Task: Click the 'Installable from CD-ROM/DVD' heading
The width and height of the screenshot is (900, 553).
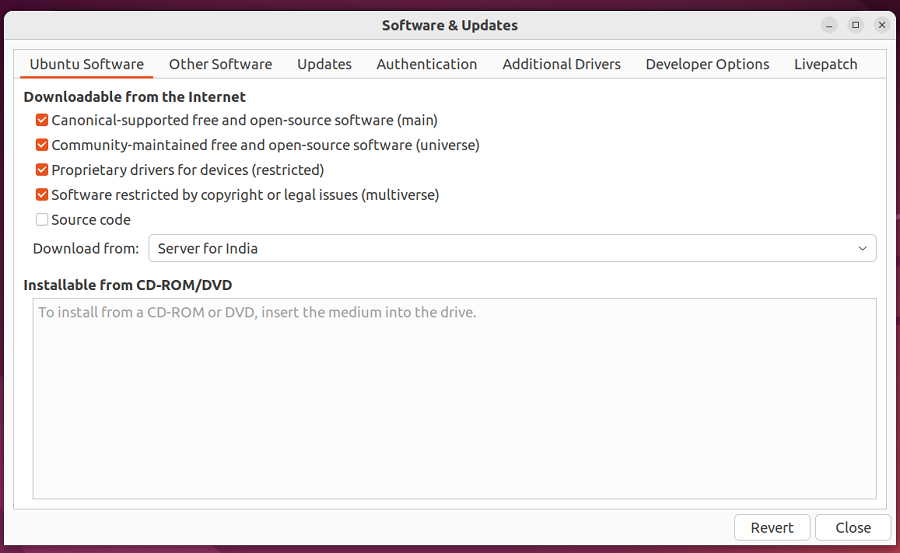Action: pyautogui.click(x=128, y=285)
